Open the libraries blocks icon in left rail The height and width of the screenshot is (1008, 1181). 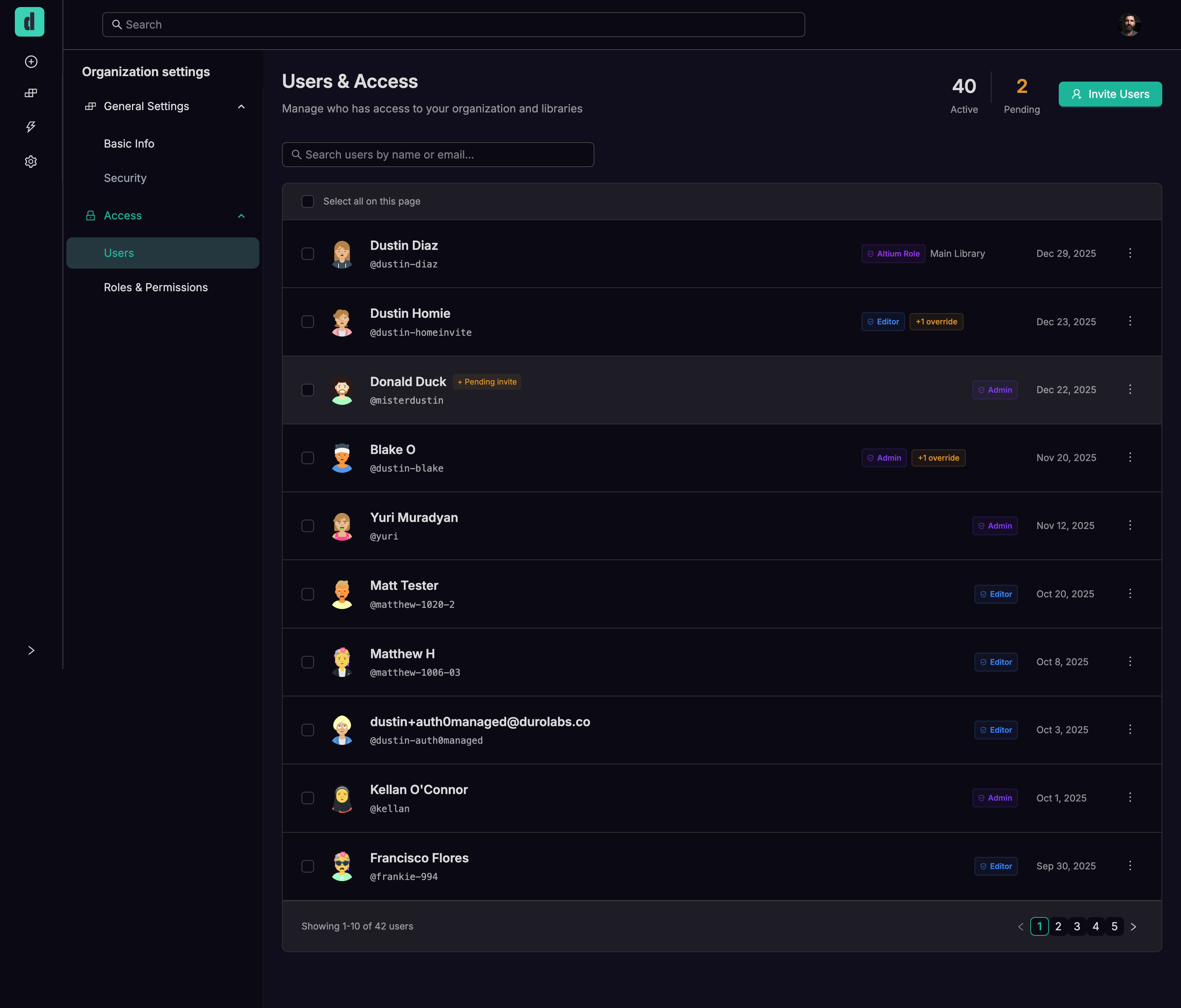31,93
